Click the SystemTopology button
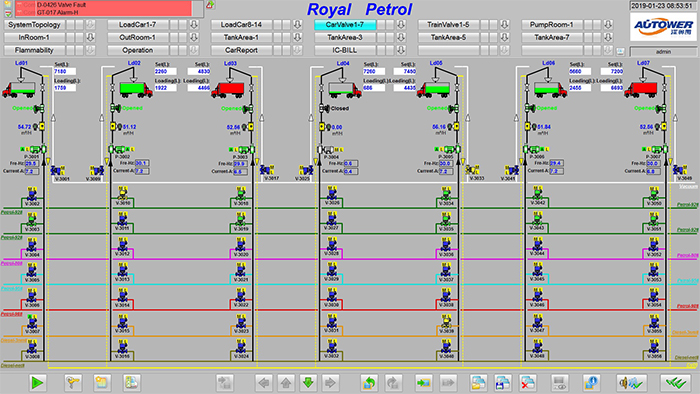The height and width of the screenshot is (394, 700). (x=34, y=25)
